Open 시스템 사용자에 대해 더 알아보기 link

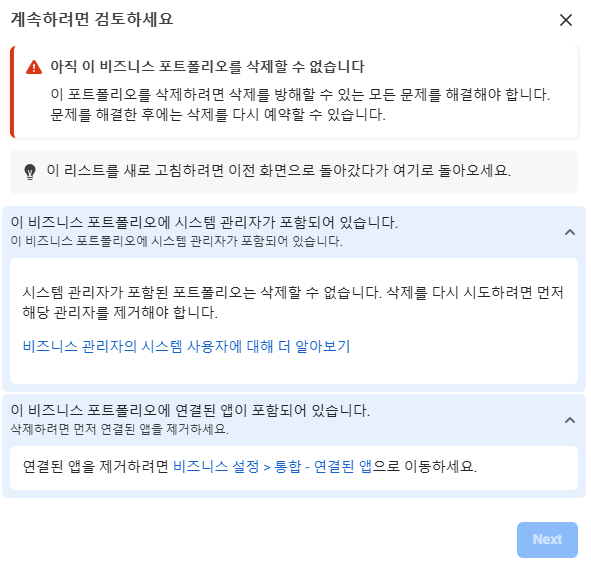(186, 346)
